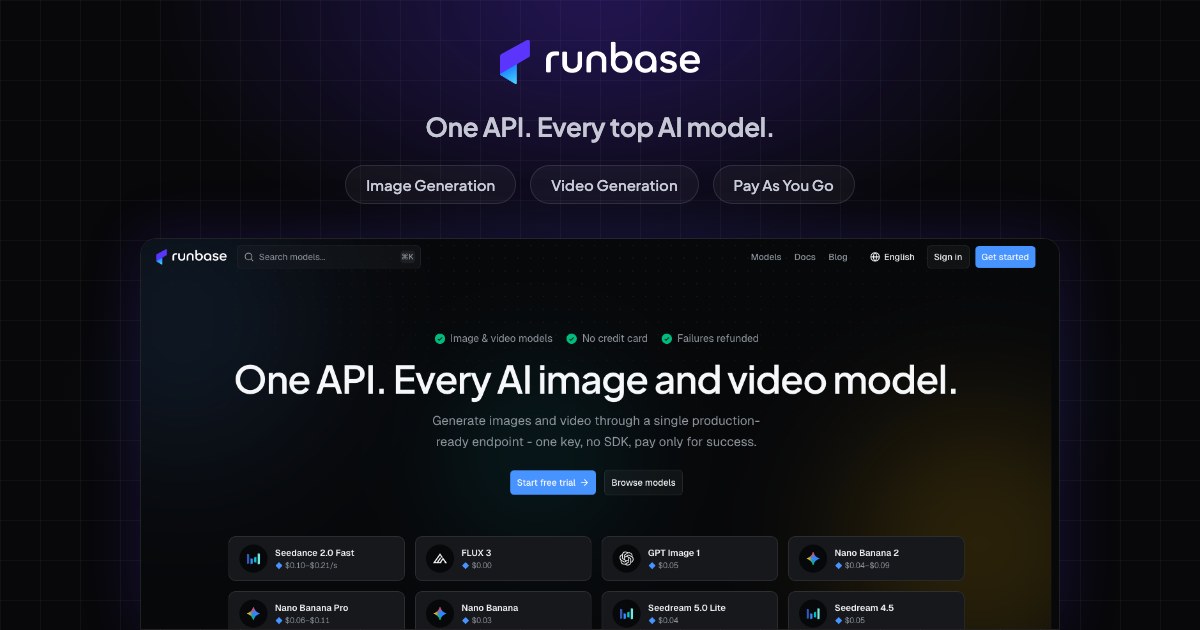Click the Nano Banana model icon
This screenshot has height=630, width=1200.
pyautogui.click(x=440, y=613)
